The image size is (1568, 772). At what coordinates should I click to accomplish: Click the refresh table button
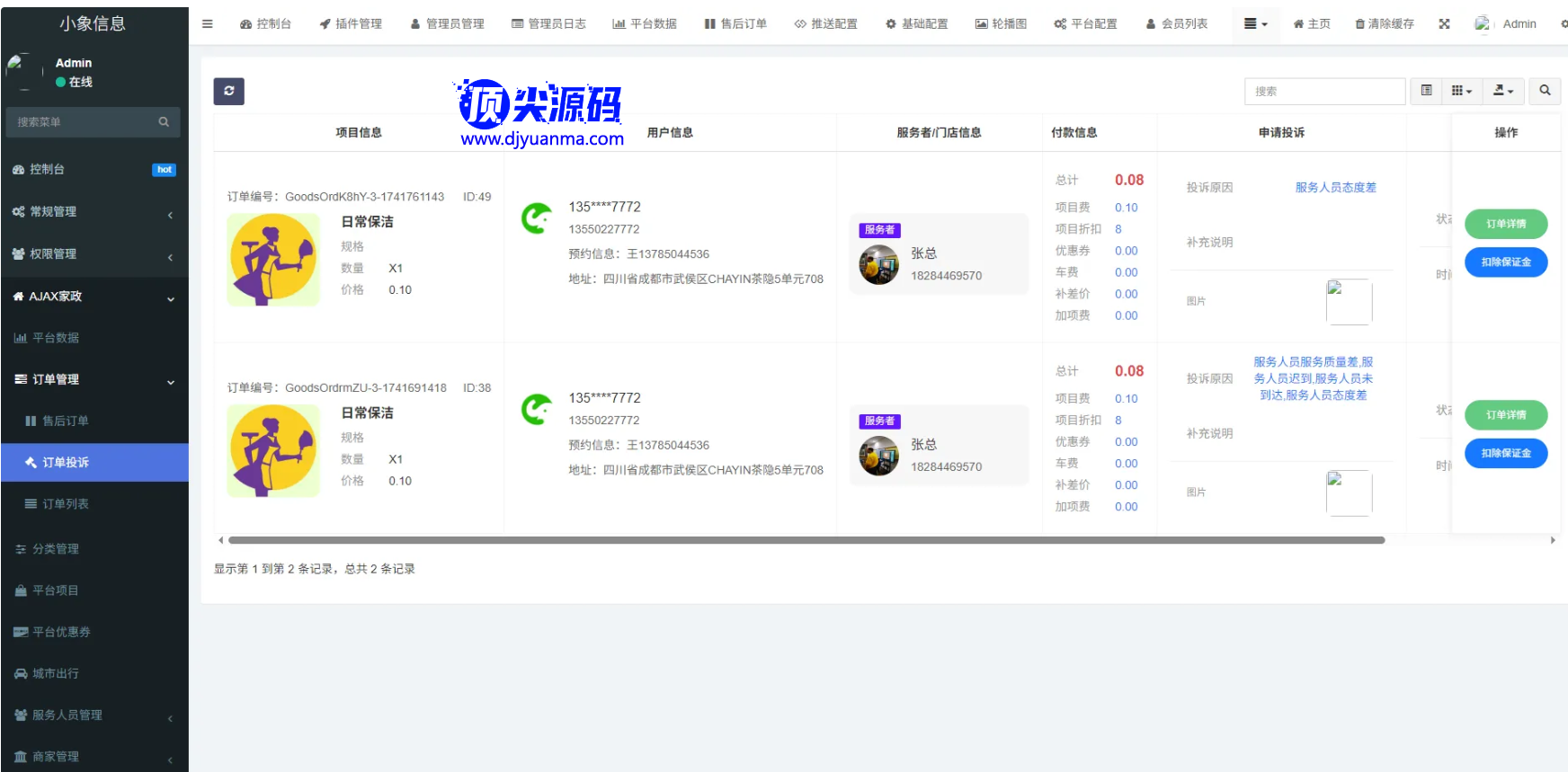[x=228, y=91]
